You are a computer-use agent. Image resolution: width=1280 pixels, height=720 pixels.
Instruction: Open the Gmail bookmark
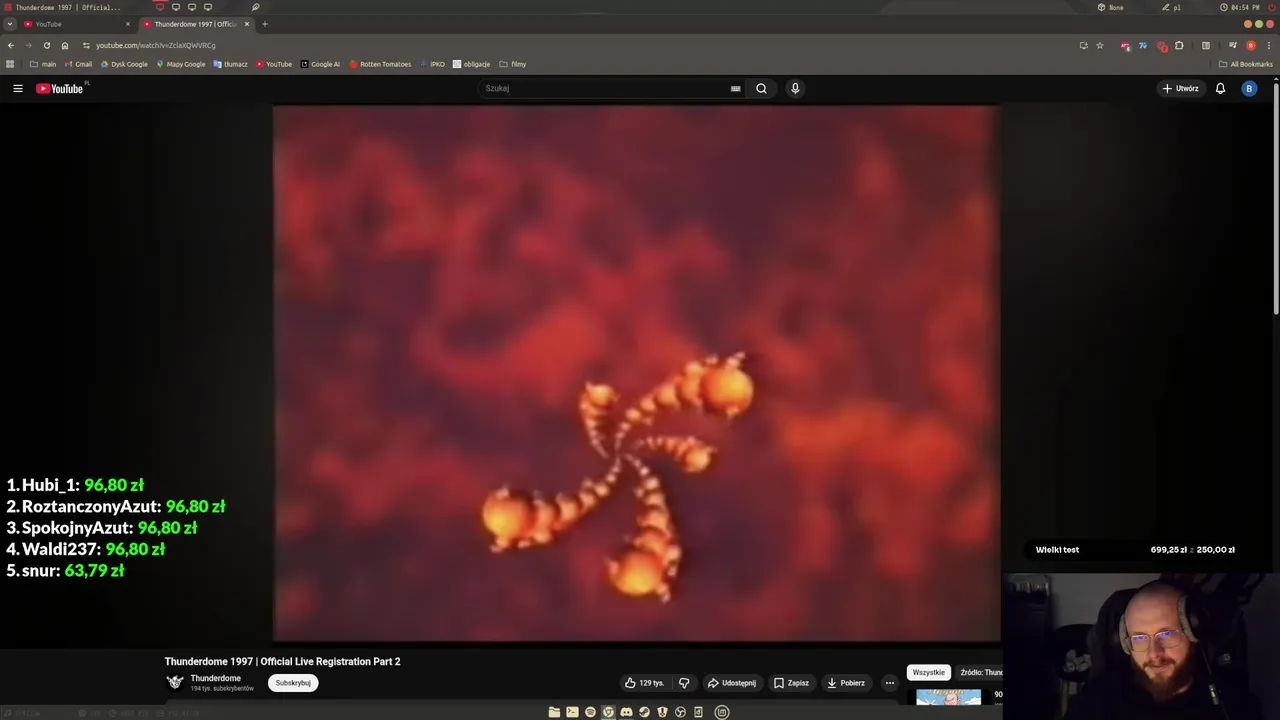77,64
